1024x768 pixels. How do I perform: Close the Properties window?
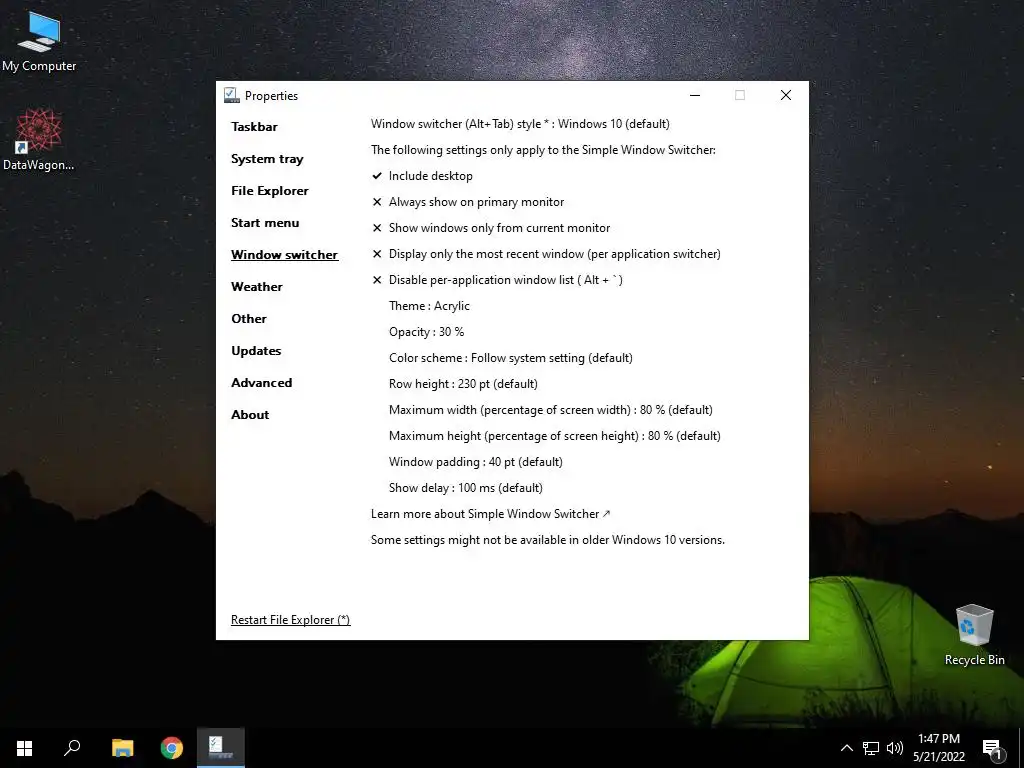[x=786, y=95]
